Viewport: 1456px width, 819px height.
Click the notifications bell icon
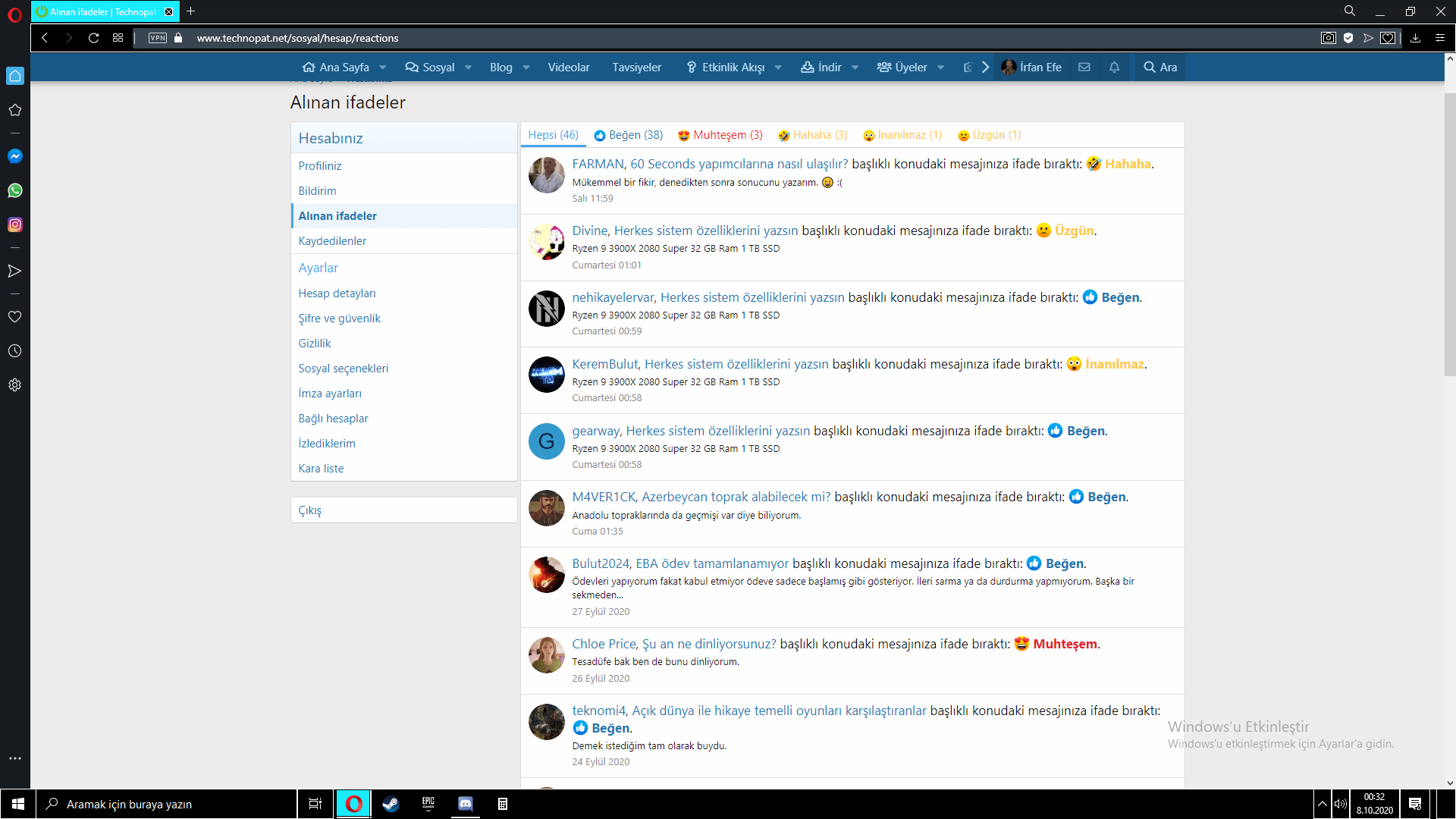(x=1114, y=67)
